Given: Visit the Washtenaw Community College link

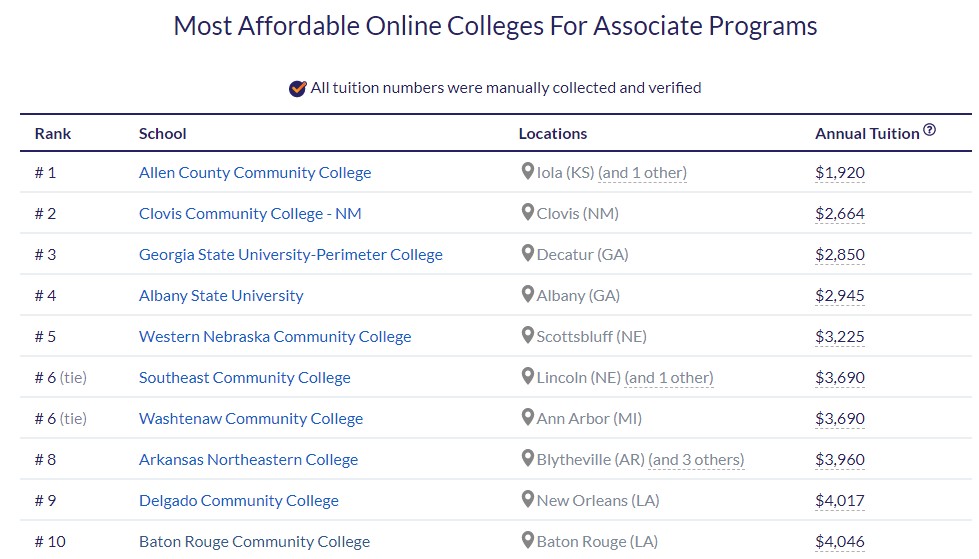Looking at the screenshot, I should [250, 419].
